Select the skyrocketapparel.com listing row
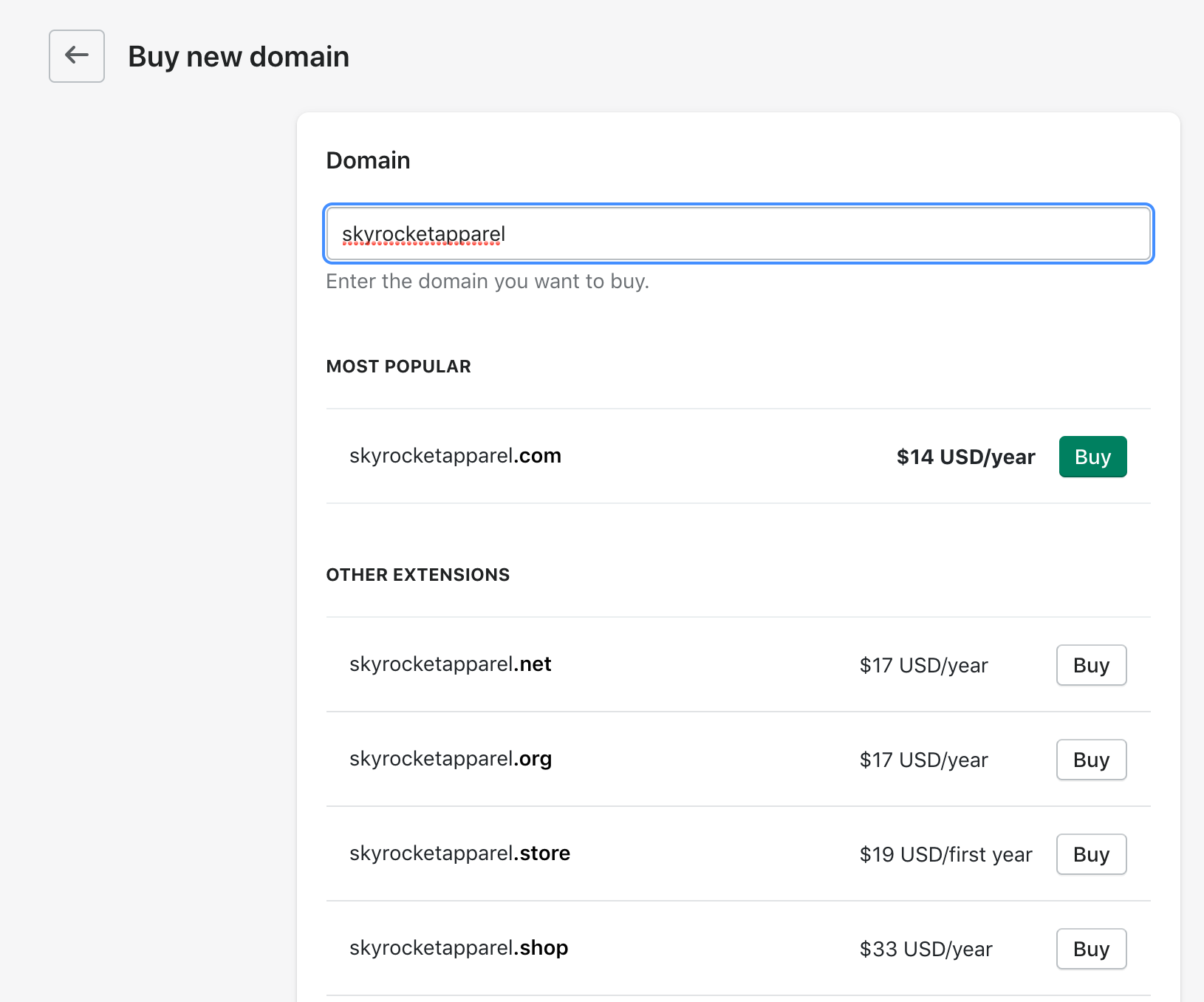 (456, 456)
